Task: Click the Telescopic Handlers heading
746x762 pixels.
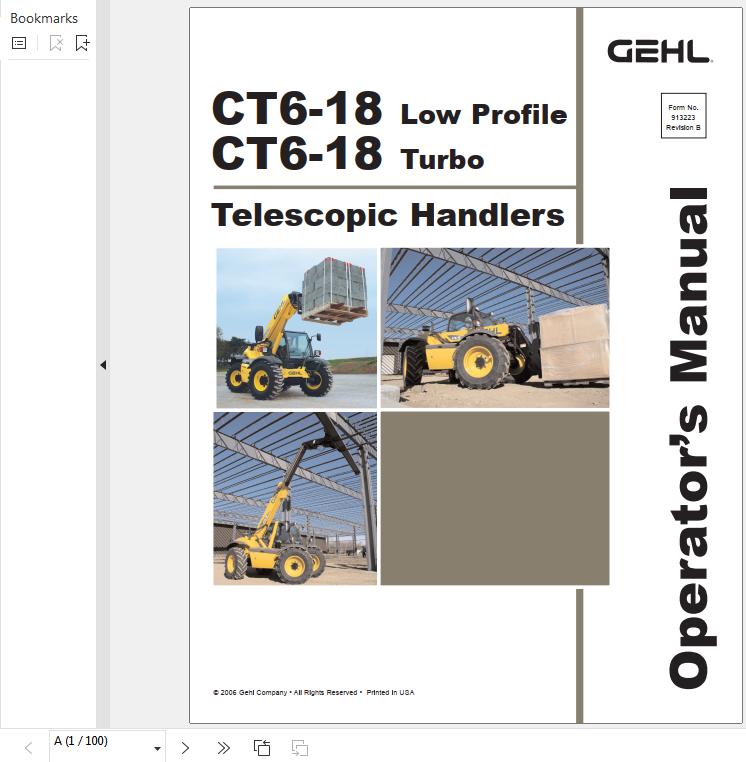Action: point(388,215)
